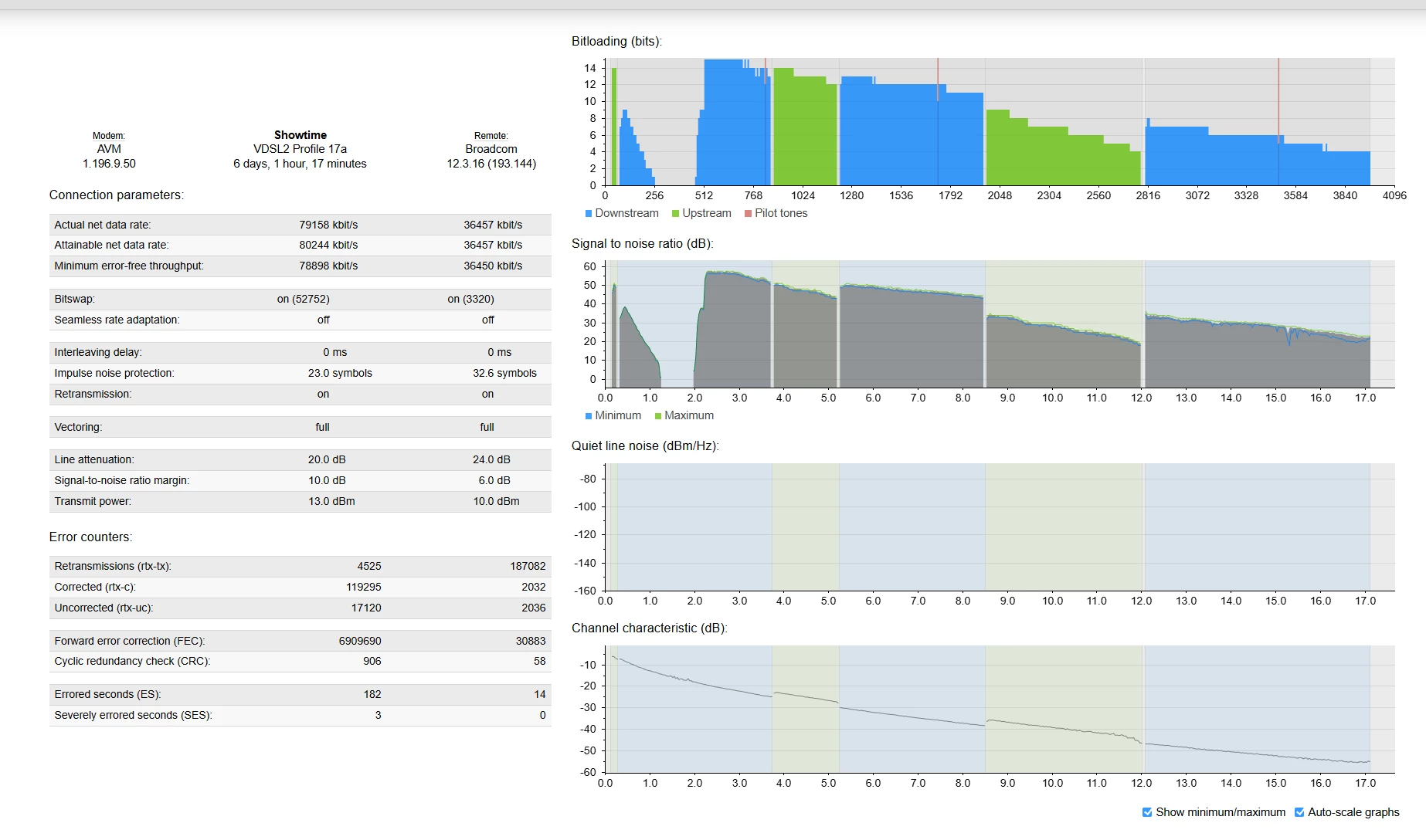Click the Channel characteristic (dB) heading
Screen dimensions: 1426x840
[649, 628]
